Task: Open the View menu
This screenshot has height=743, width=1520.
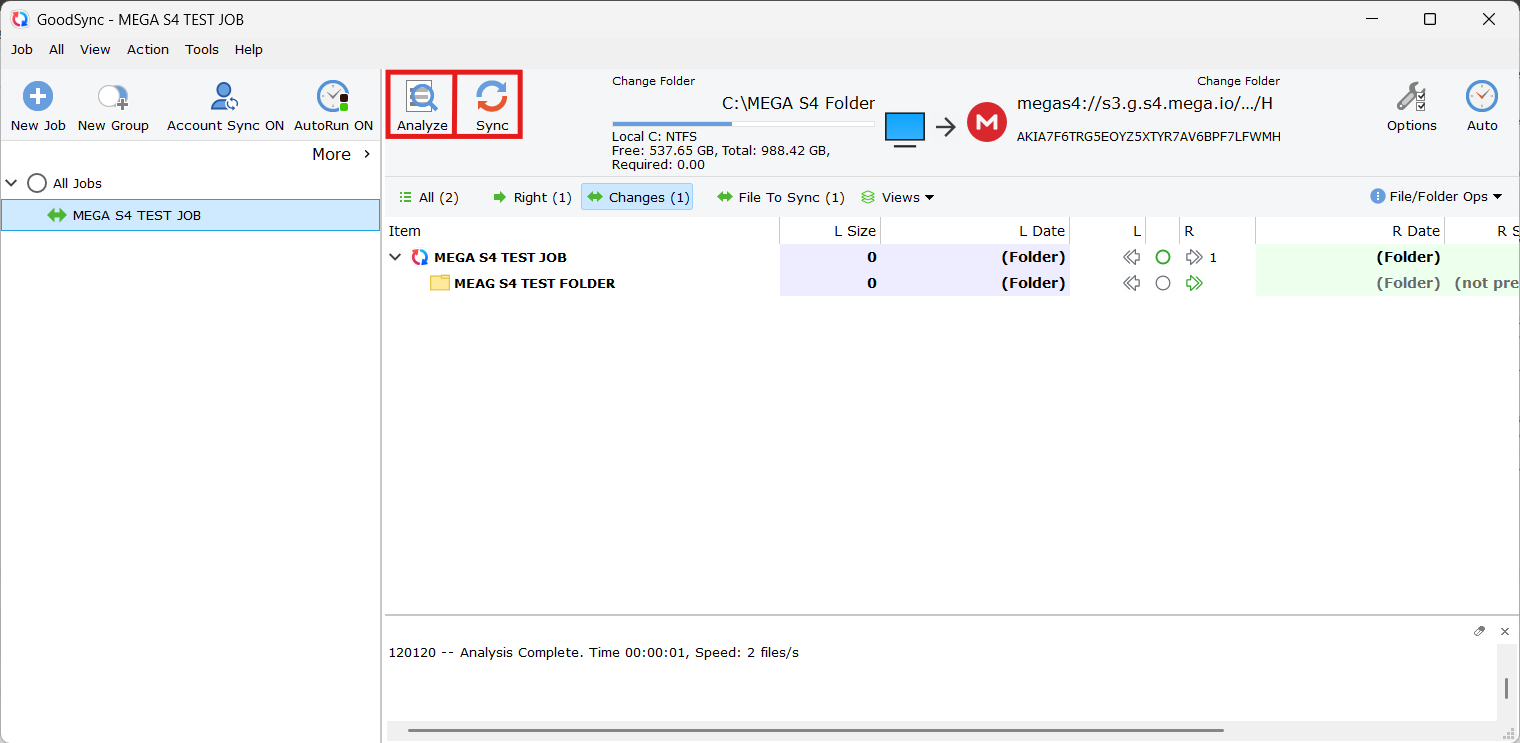Action: tap(95, 49)
